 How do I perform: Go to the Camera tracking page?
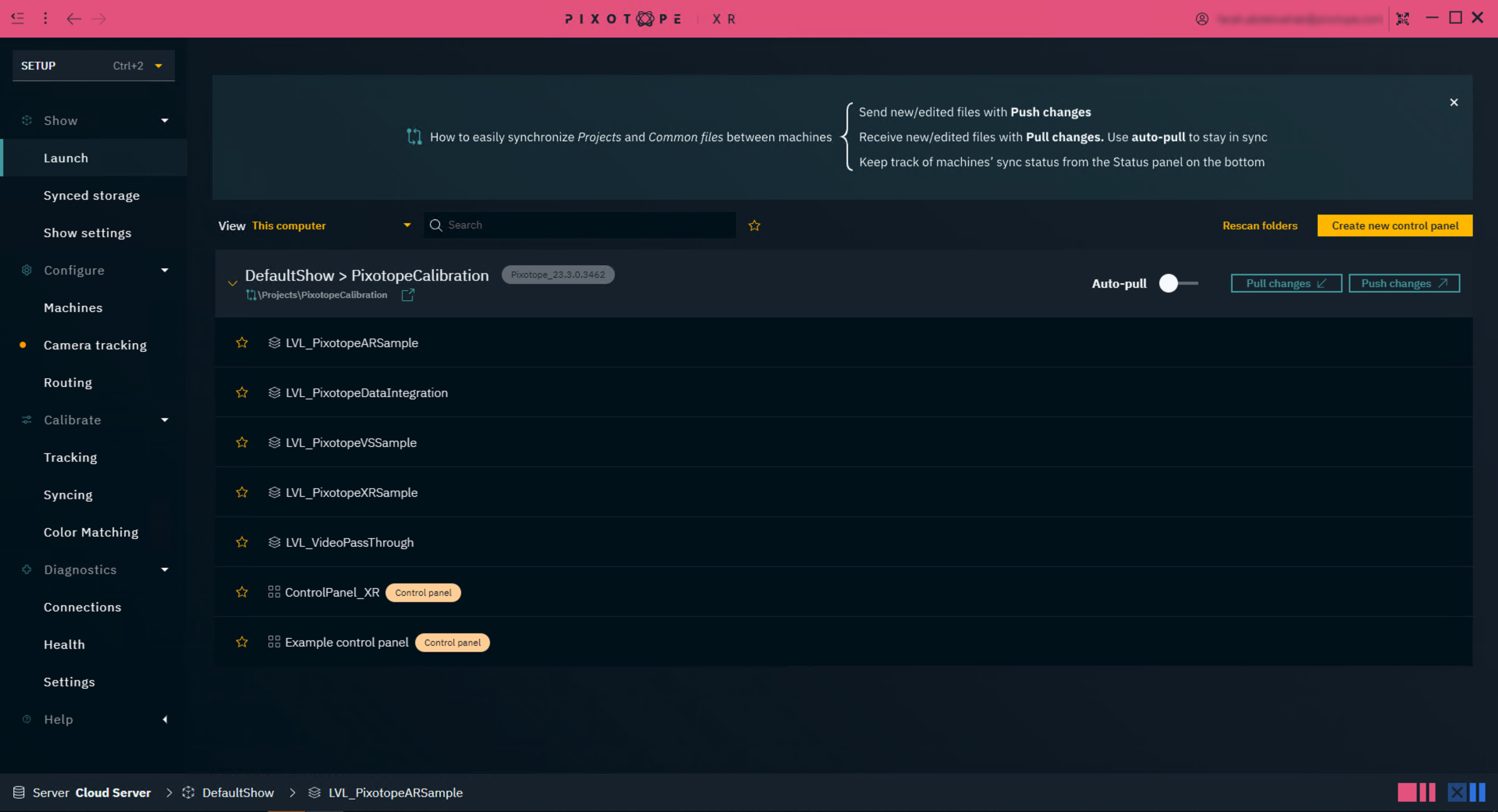[95, 345]
